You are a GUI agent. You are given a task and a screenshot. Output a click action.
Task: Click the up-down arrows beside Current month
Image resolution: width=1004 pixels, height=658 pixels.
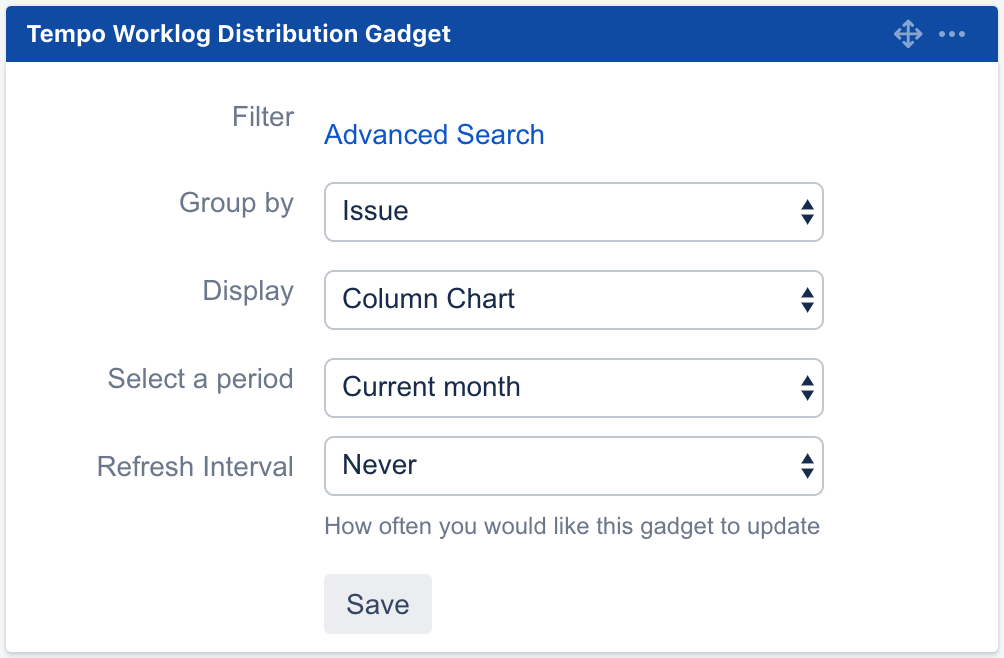[x=807, y=388]
